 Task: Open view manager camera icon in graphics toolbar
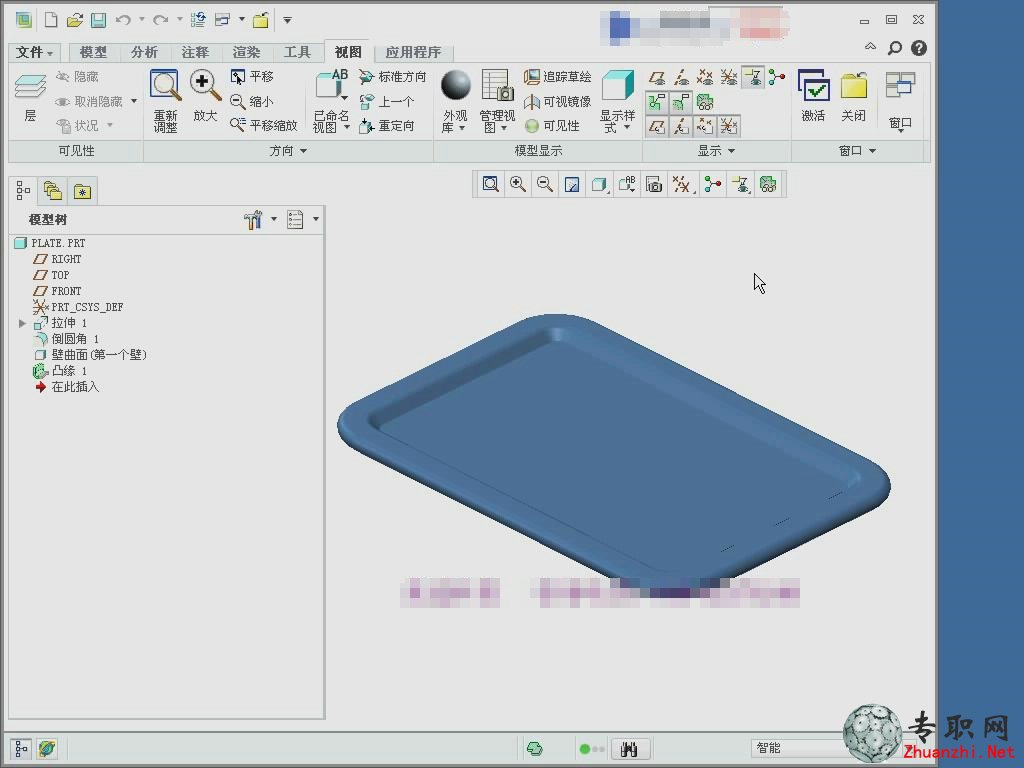coord(654,185)
